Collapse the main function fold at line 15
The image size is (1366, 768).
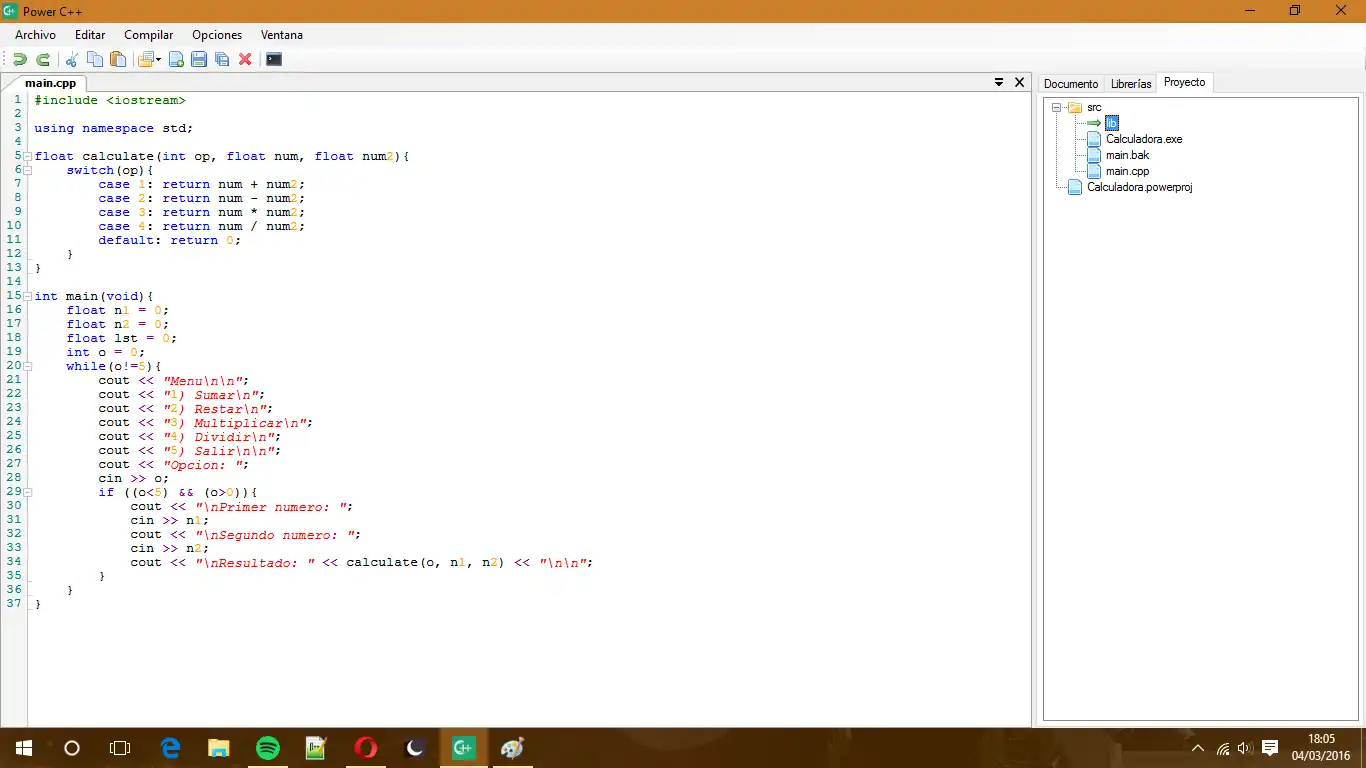point(28,296)
